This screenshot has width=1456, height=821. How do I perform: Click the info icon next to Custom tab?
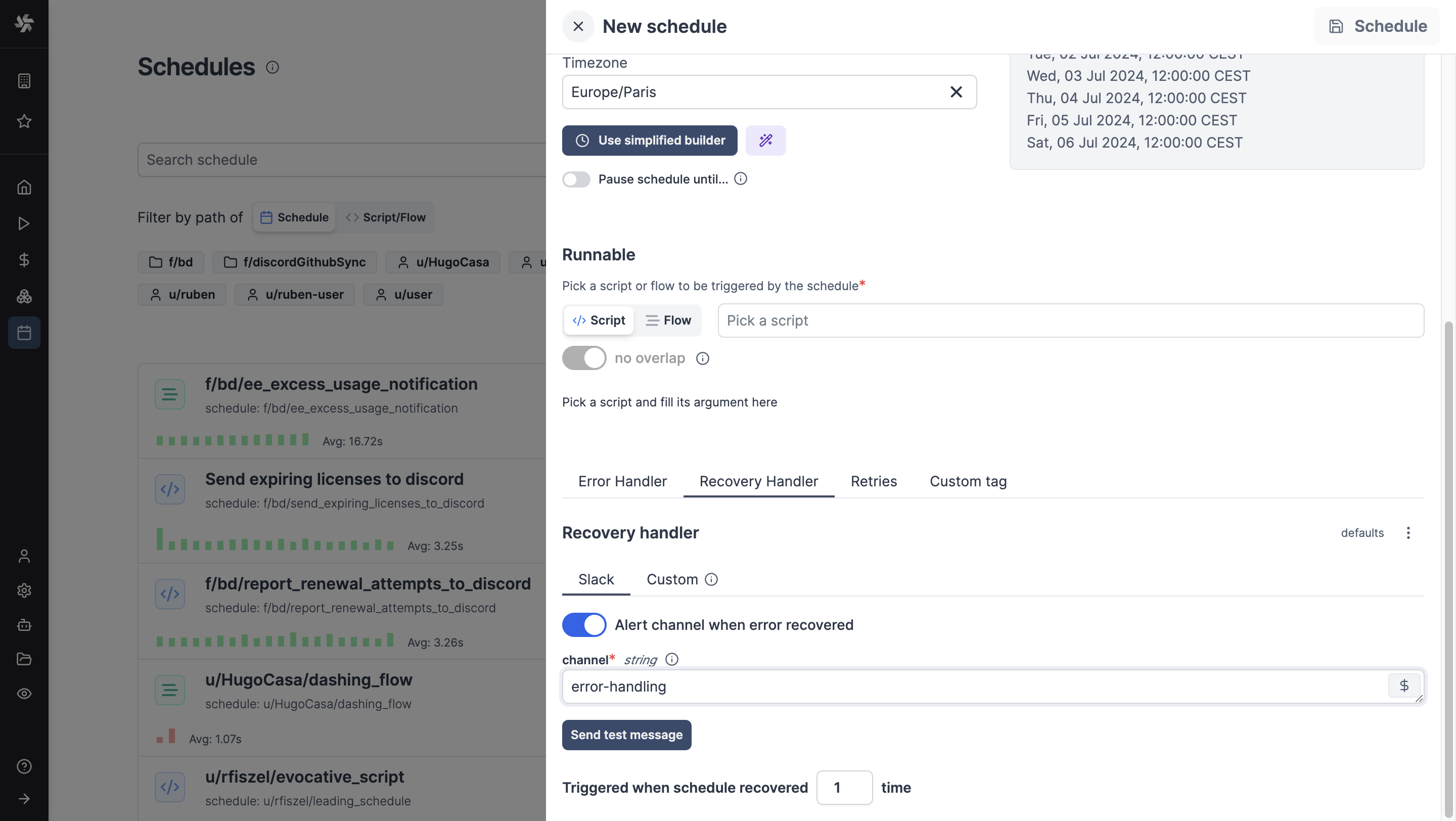(712, 580)
